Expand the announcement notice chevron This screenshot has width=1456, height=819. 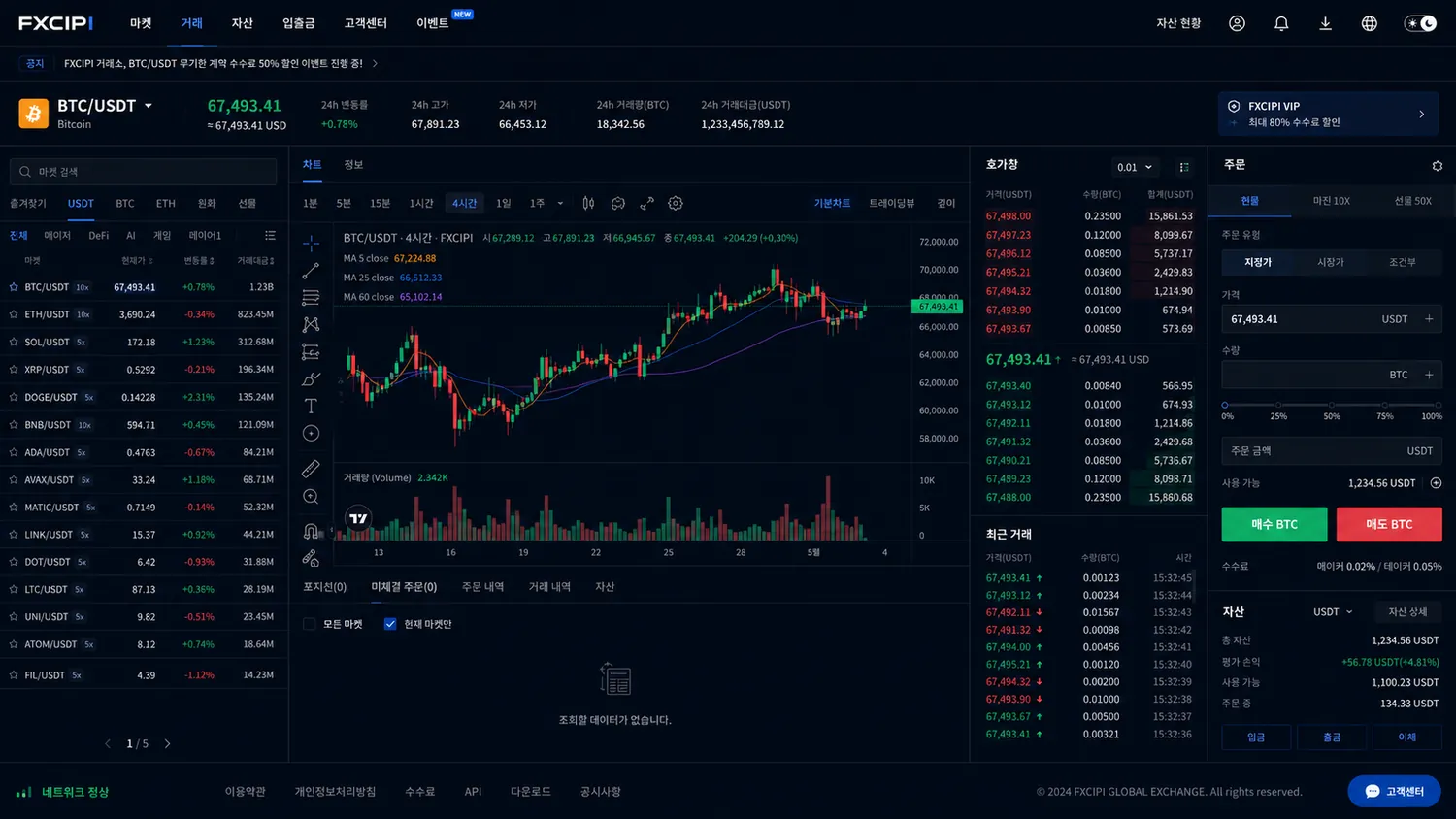[375, 64]
